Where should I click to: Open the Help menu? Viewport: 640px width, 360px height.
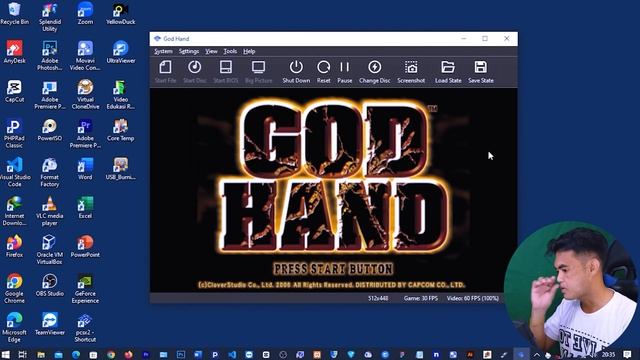click(x=249, y=51)
